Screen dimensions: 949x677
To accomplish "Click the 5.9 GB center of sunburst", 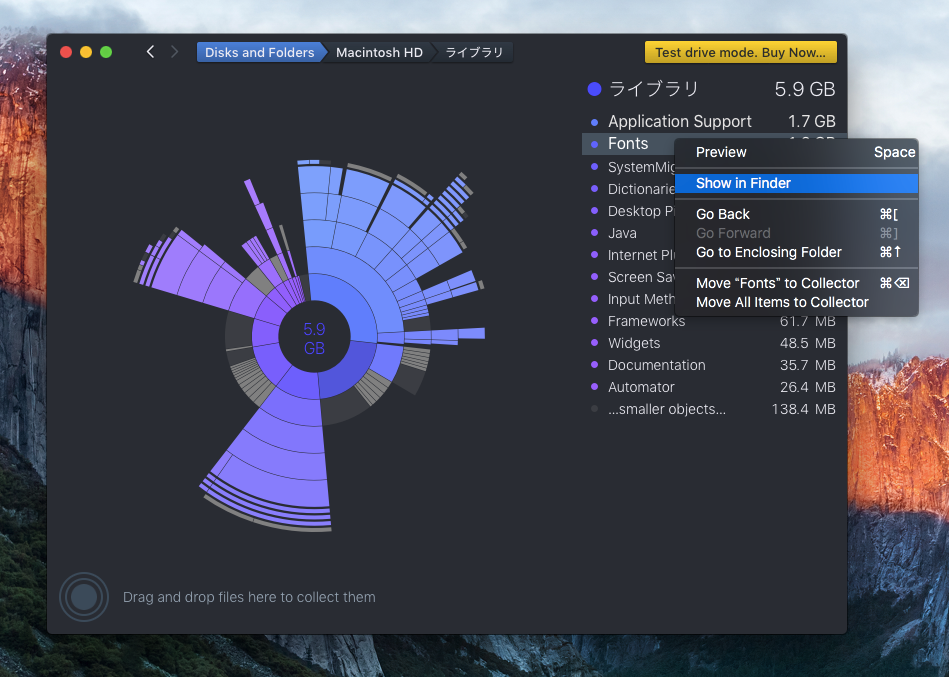I will (x=314, y=338).
